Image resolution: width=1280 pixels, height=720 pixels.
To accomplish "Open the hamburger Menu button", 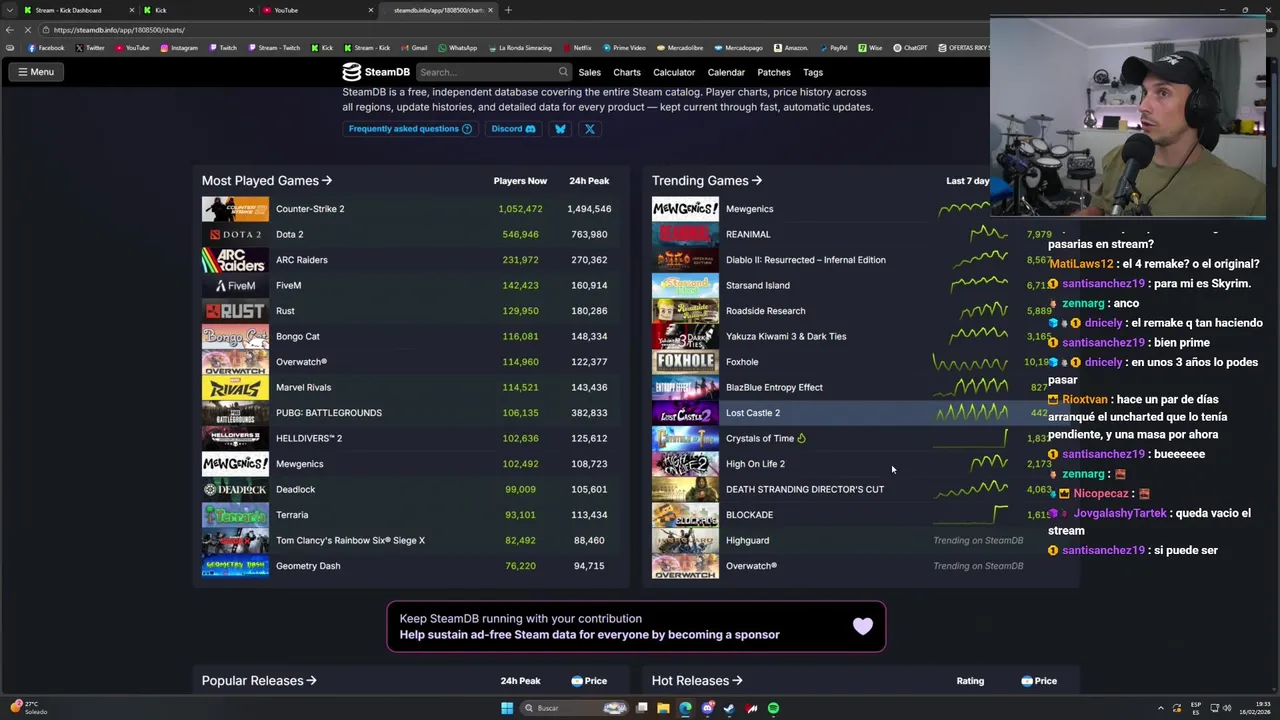I will [35, 72].
